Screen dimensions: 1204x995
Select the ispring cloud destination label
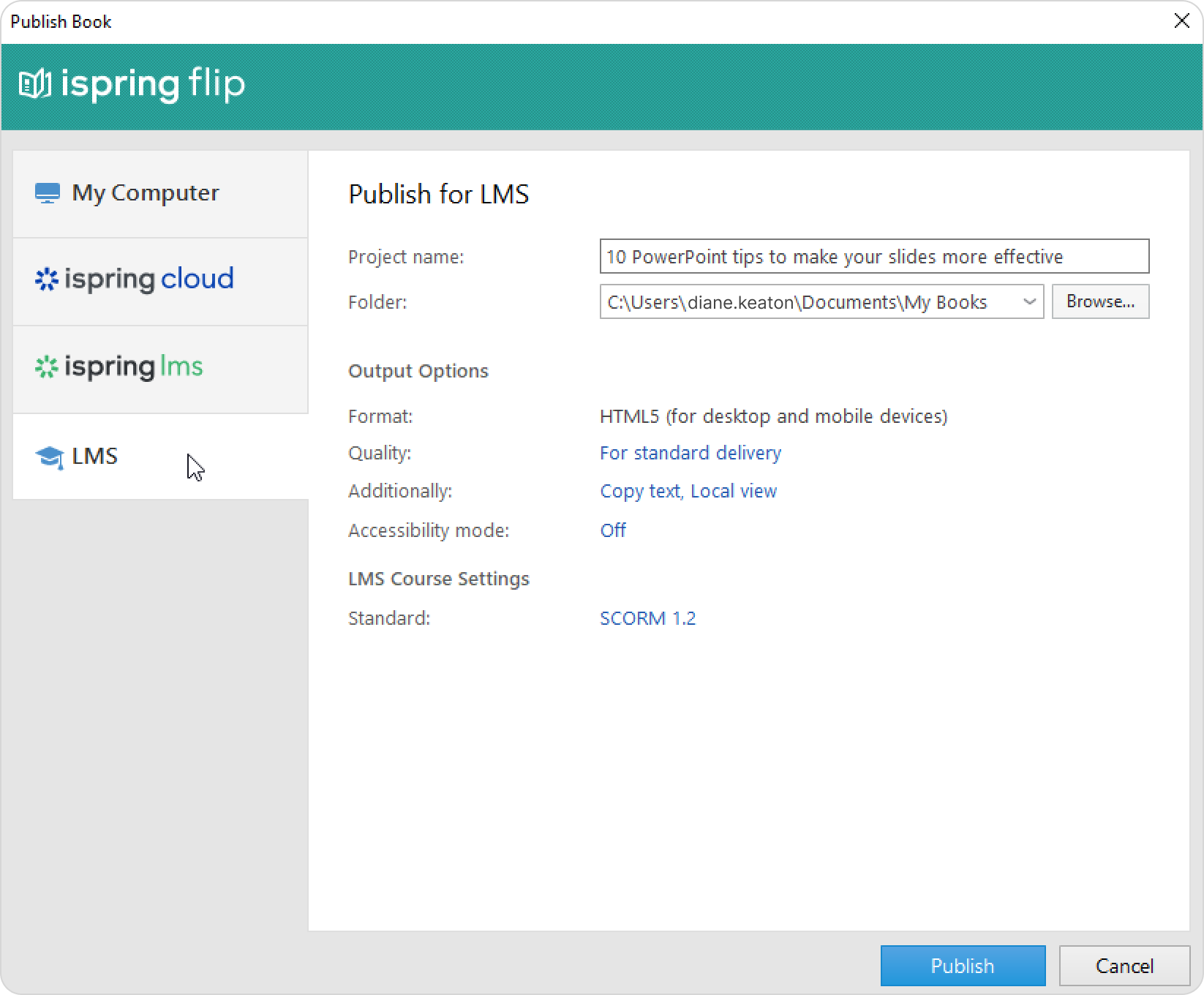[x=149, y=279]
